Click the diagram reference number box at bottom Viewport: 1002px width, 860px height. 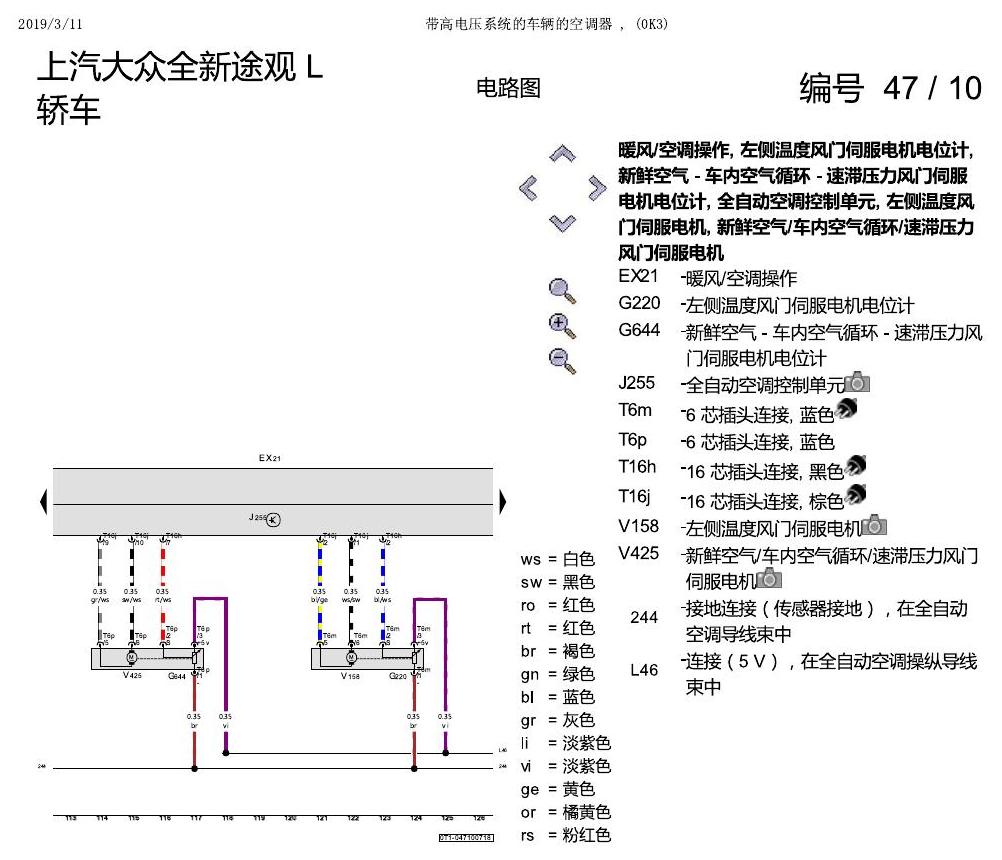(x=466, y=838)
